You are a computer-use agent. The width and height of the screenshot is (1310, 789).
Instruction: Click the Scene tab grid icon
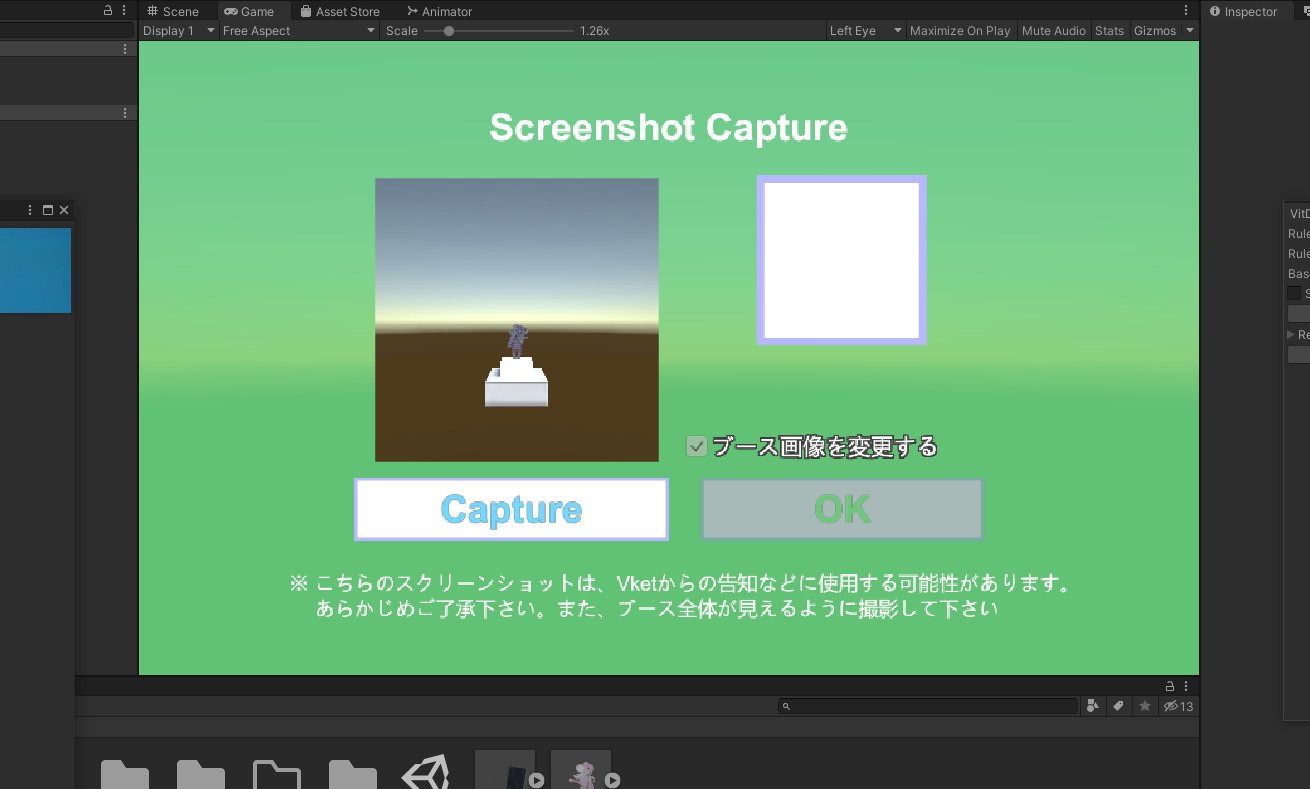coord(153,11)
